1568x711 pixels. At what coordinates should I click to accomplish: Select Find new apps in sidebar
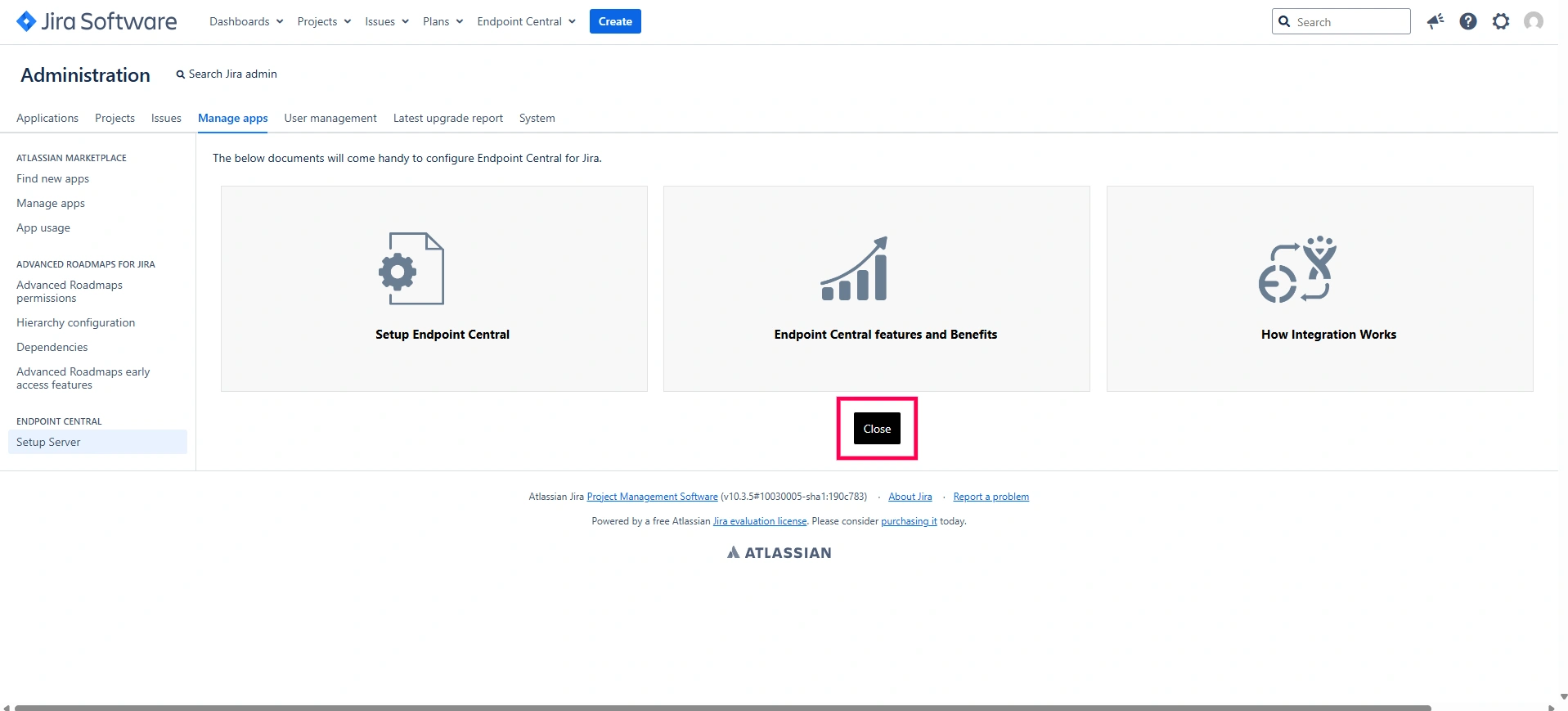click(53, 178)
